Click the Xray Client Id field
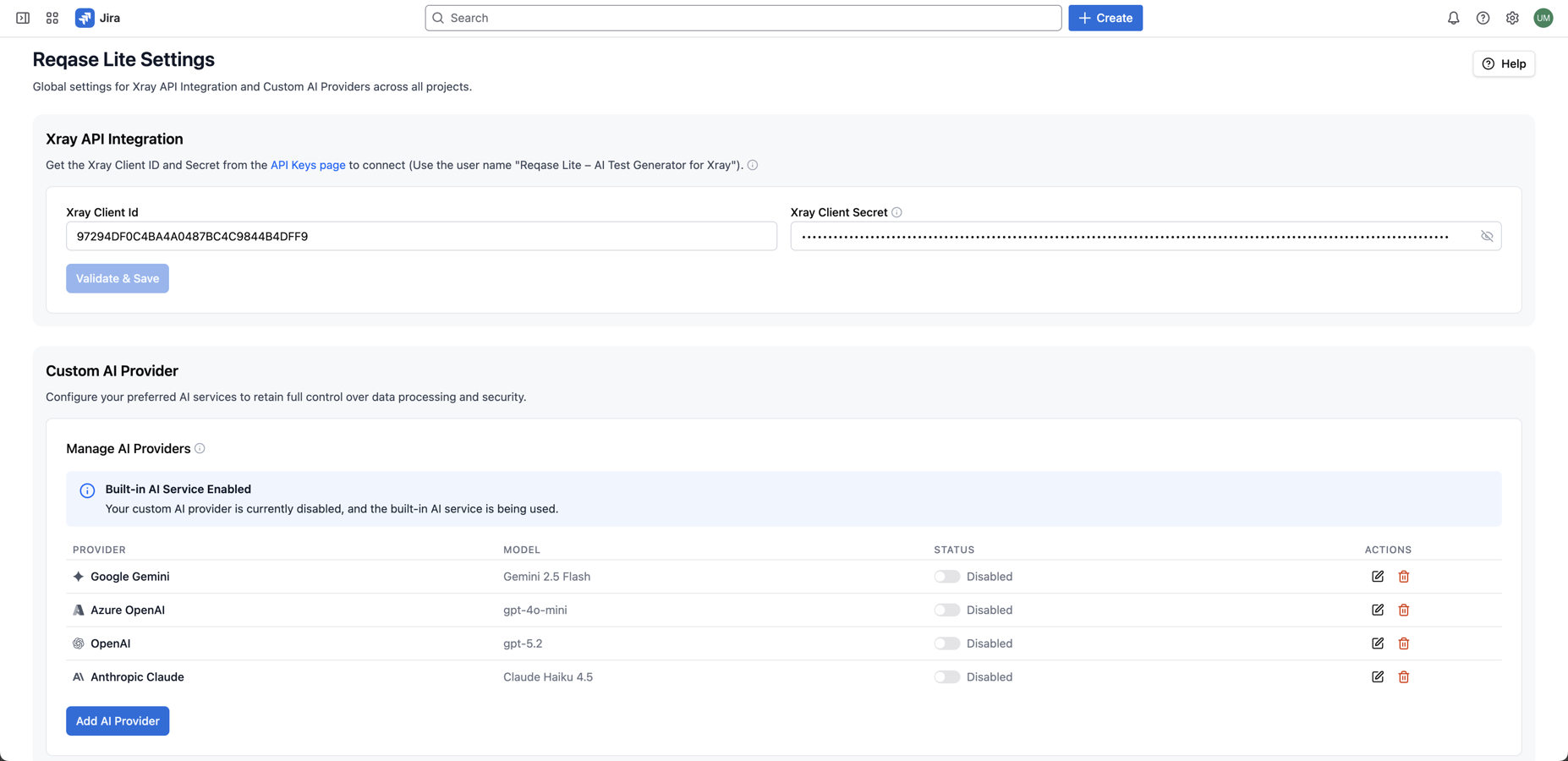 421,237
